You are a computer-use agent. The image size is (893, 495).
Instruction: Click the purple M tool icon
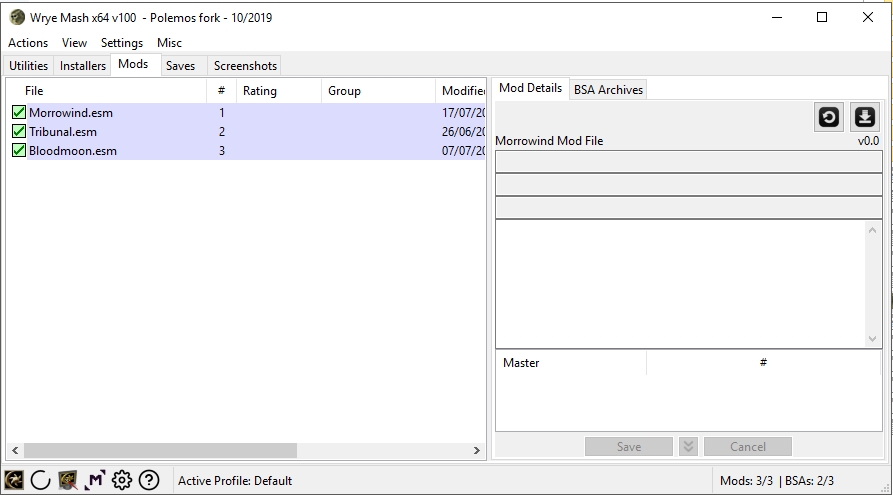click(x=94, y=480)
